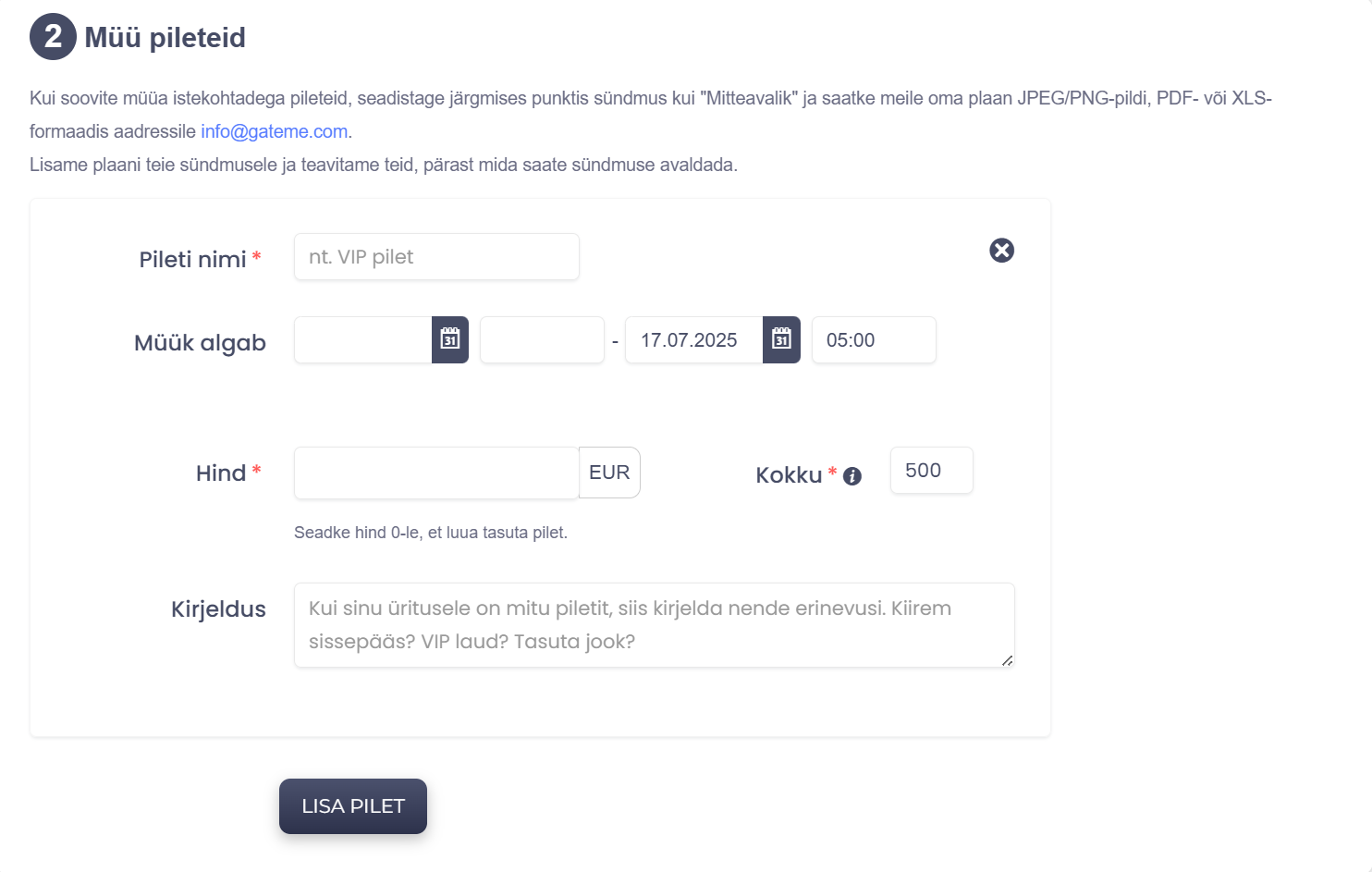The width and height of the screenshot is (1372, 872).
Task: Open the sale start date calendar icon
Action: tap(450, 339)
